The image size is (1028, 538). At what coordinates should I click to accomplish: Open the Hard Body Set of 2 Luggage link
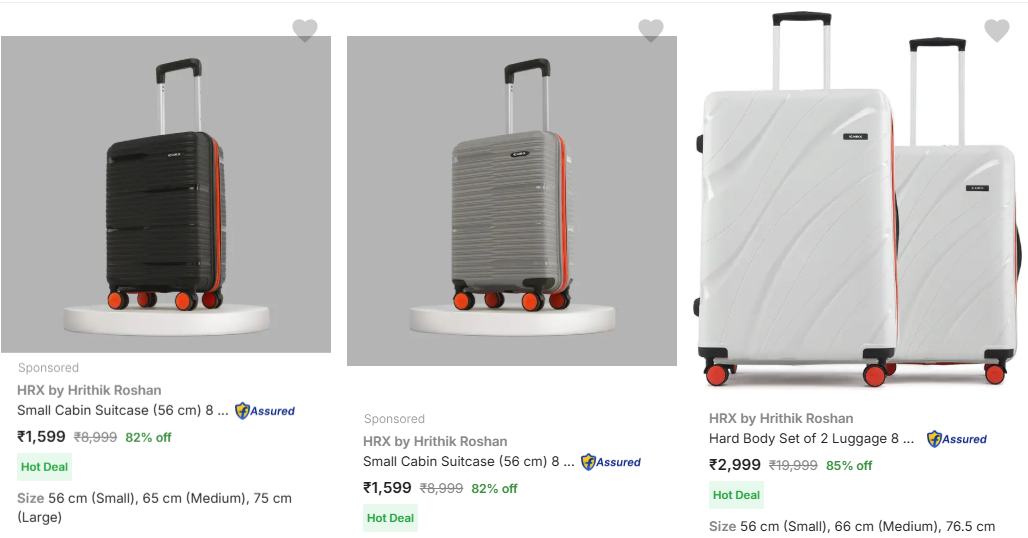[x=811, y=438]
